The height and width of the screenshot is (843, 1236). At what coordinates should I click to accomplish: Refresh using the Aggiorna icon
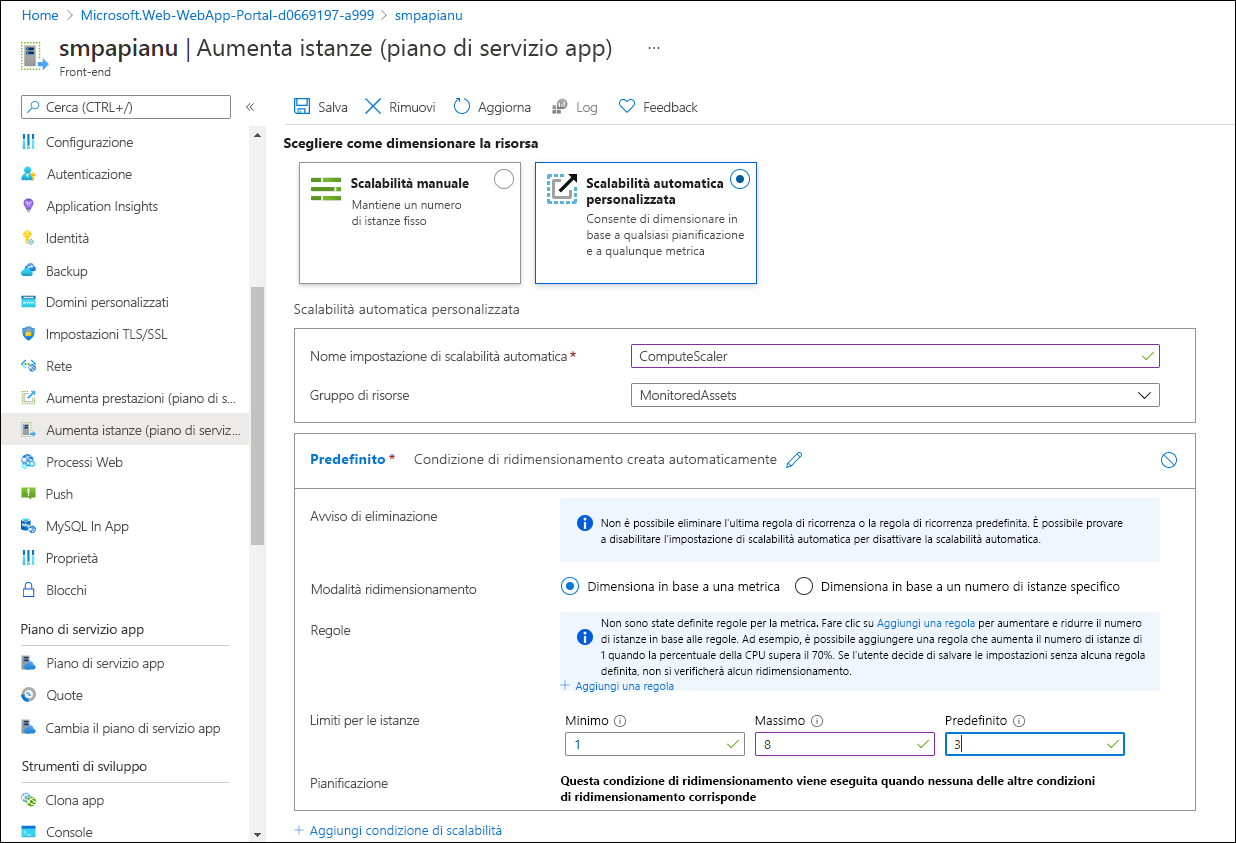click(x=462, y=107)
